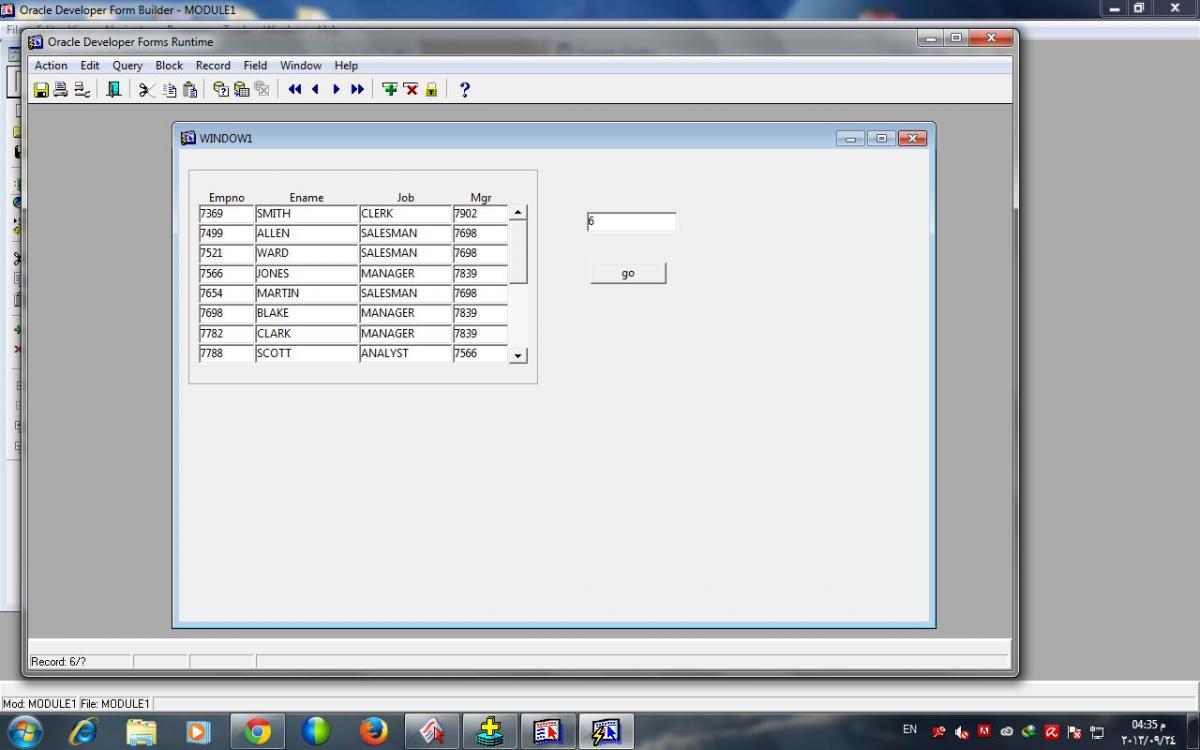Open help with the blue question mark icon
This screenshot has width=1200, height=750.
(x=464, y=90)
